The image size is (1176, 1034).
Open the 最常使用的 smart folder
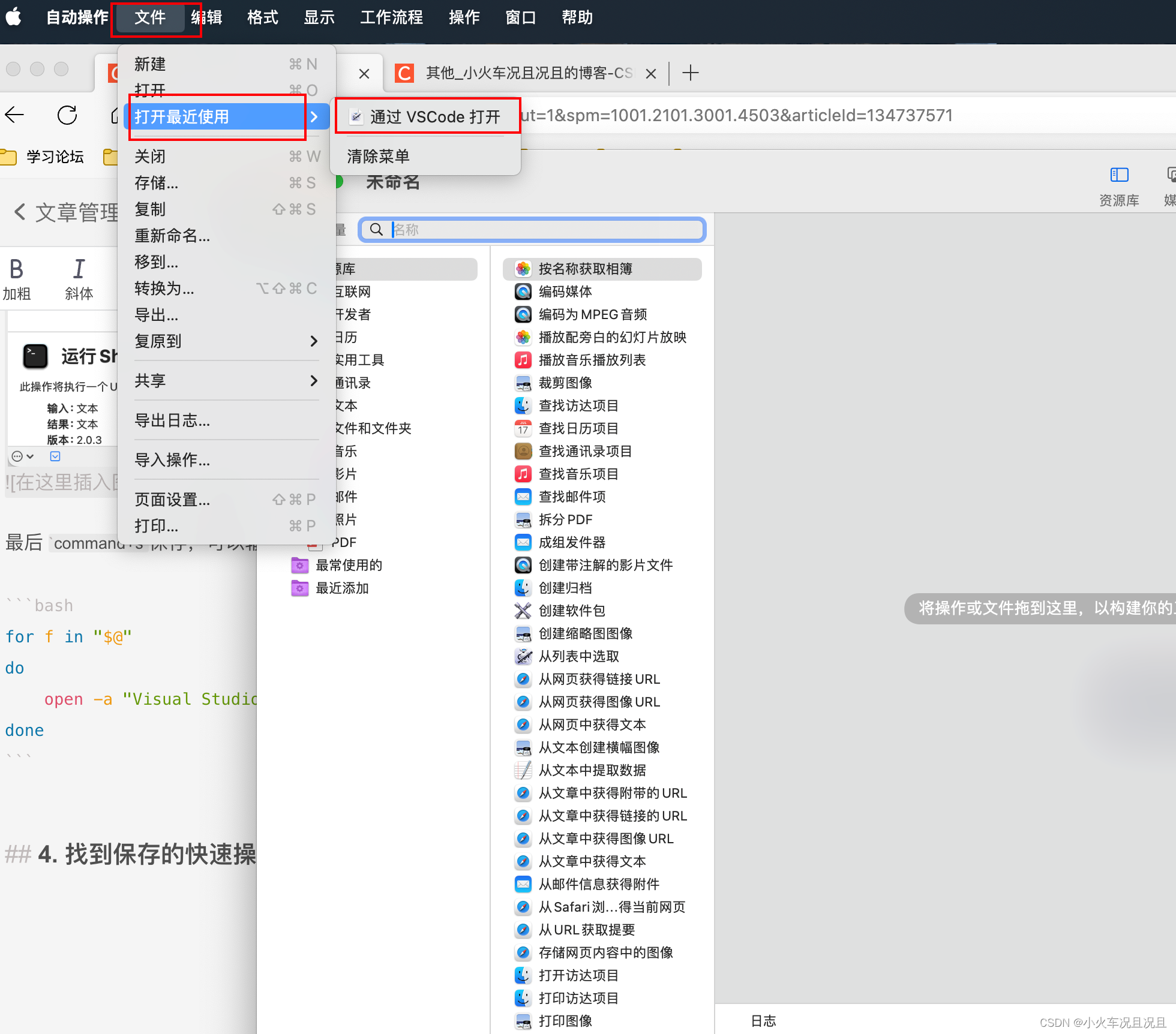[x=337, y=565]
